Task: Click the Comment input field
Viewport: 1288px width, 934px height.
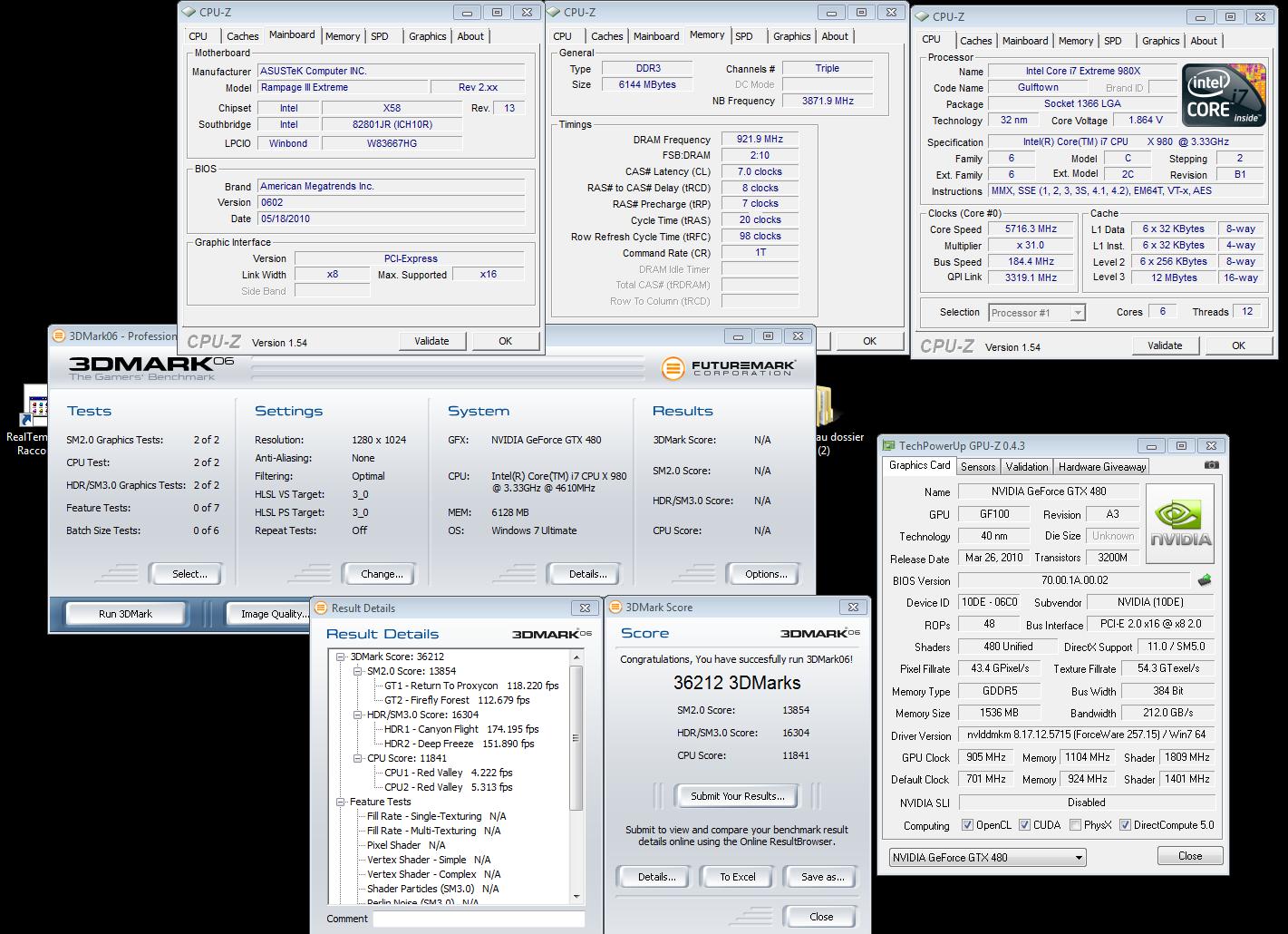Action: tap(479, 919)
